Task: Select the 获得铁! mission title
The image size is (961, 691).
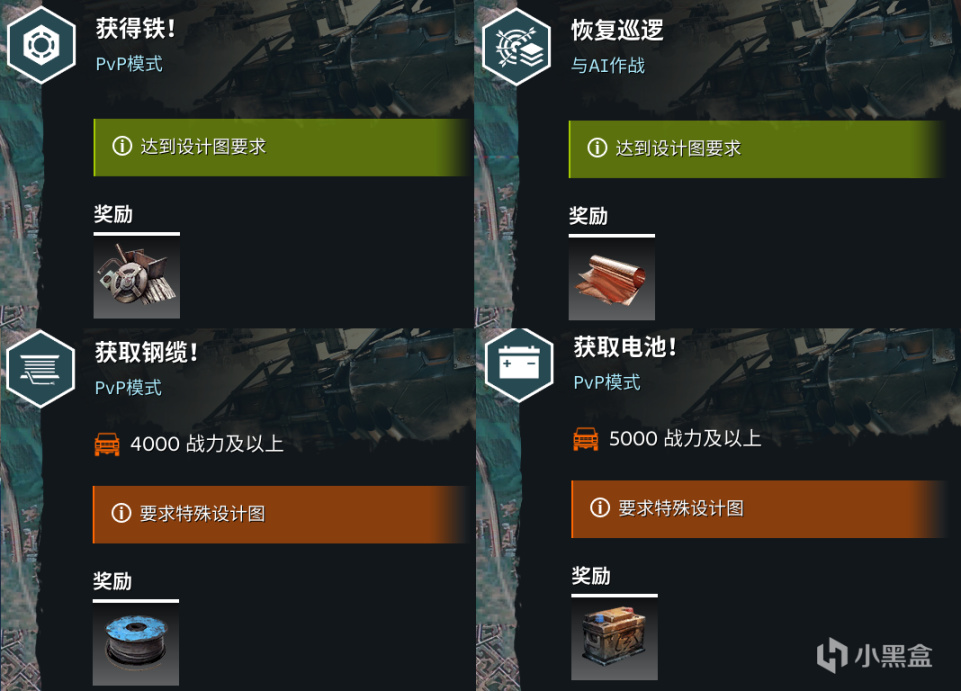Action: coord(136,28)
